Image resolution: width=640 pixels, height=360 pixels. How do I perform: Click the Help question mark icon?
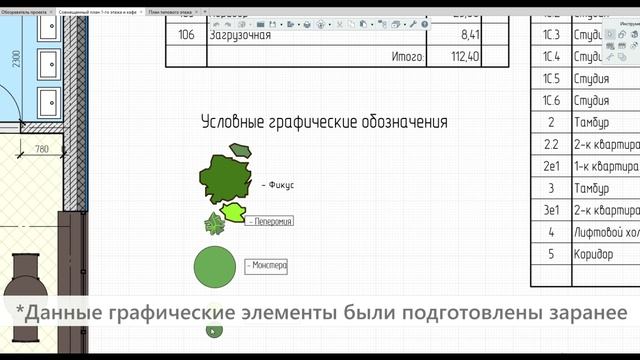[424, 24]
